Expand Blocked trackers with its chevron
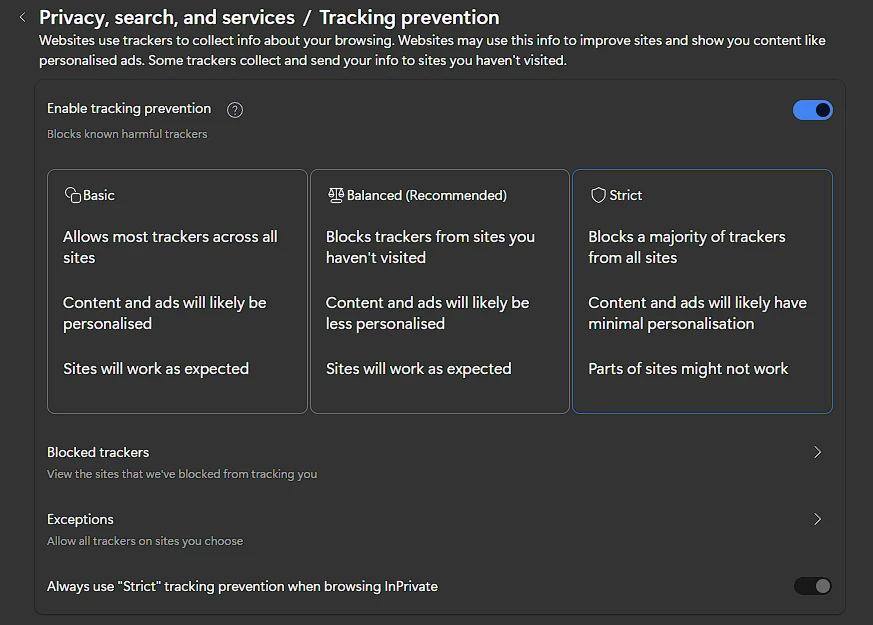Viewport: 873px width, 625px height. [817, 452]
